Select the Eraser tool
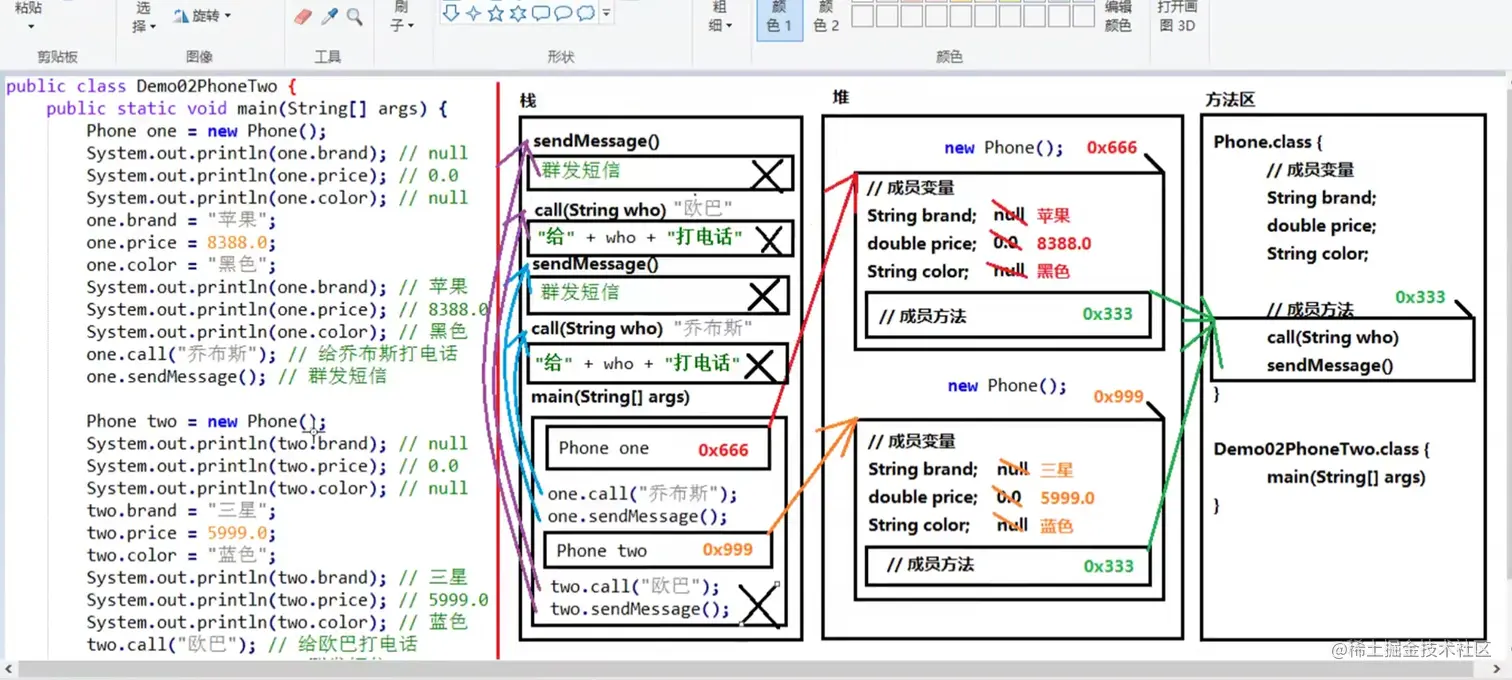 click(x=303, y=15)
